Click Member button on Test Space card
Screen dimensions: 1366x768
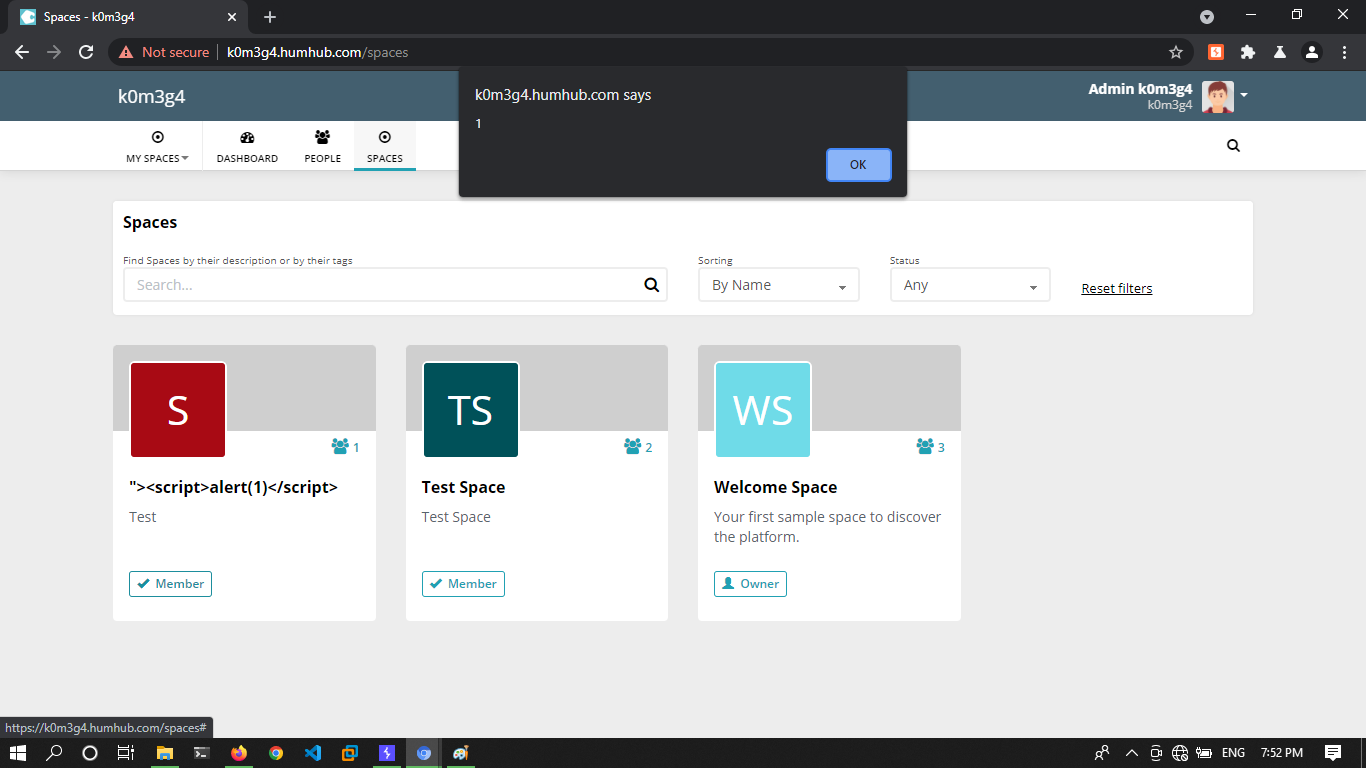(463, 584)
